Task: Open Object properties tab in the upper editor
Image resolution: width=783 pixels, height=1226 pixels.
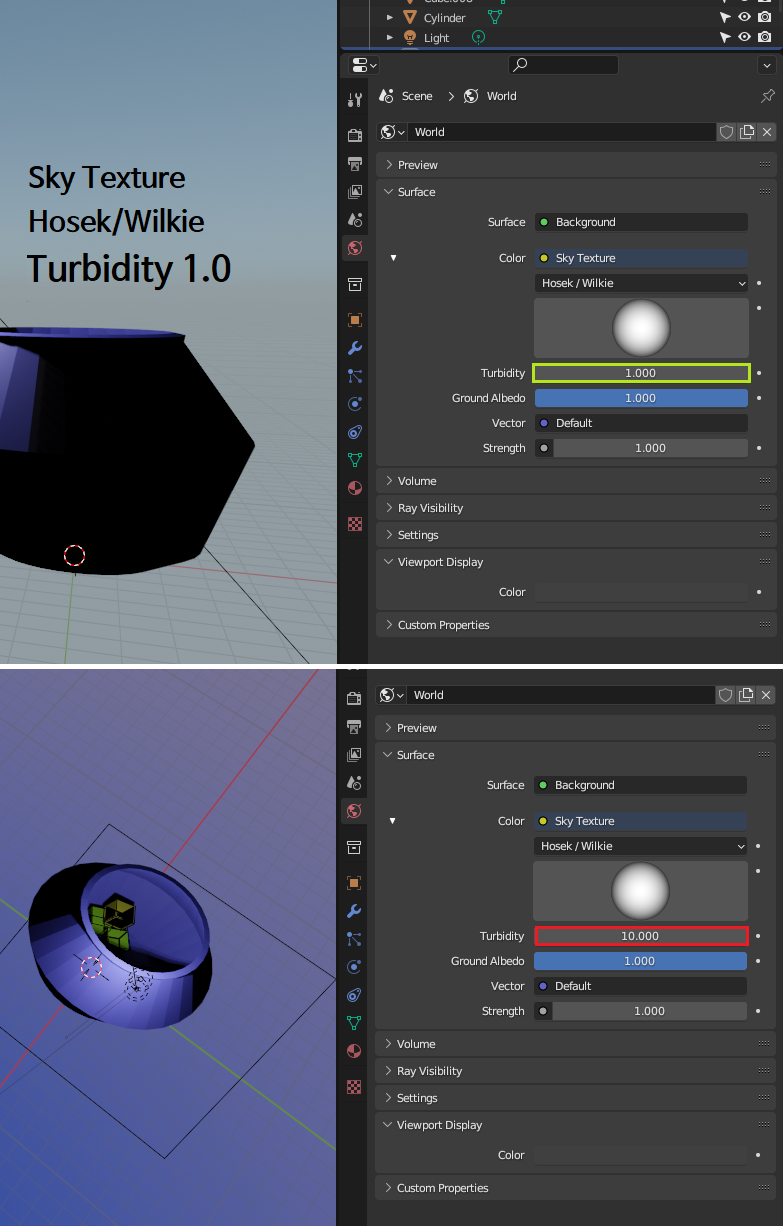Action: pyautogui.click(x=355, y=320)
